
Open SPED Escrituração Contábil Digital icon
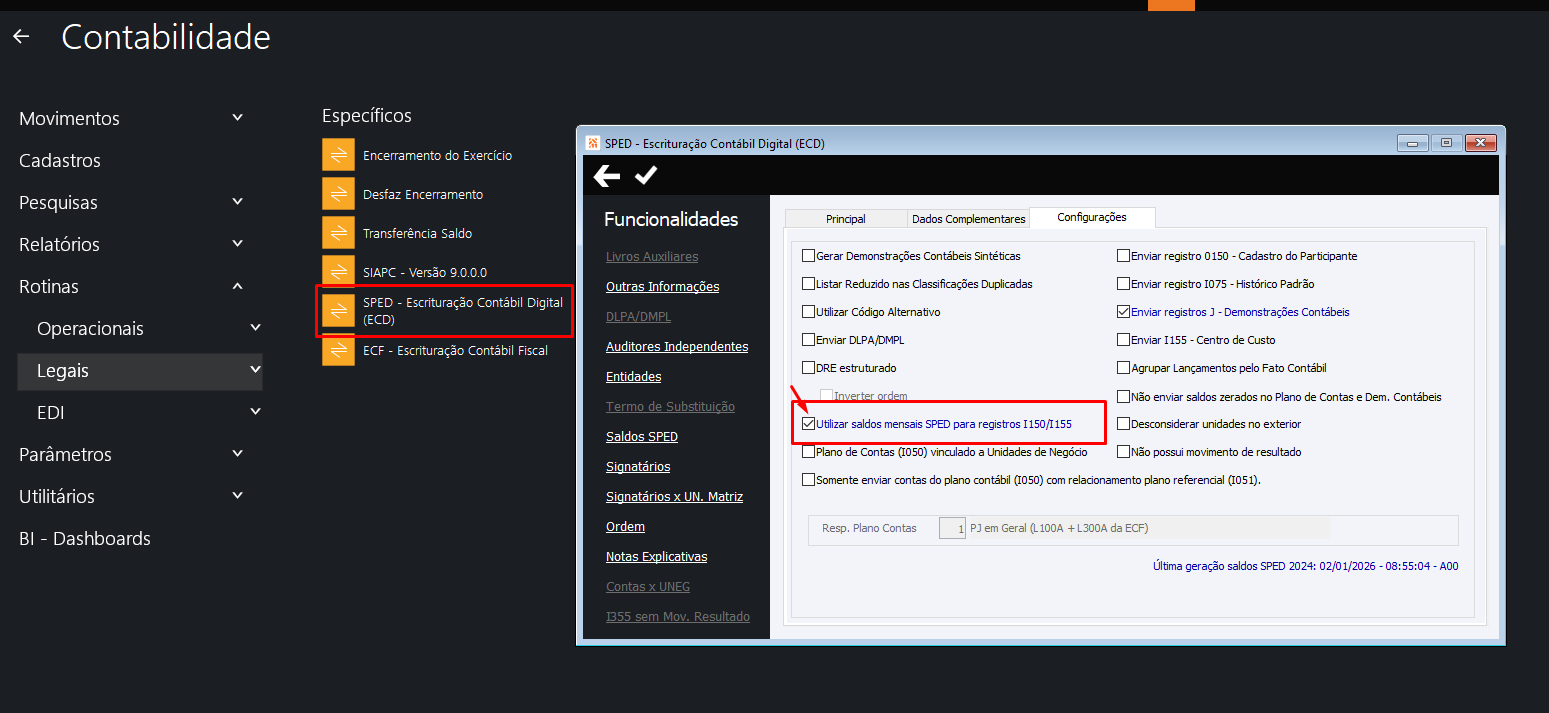(338, 311)
